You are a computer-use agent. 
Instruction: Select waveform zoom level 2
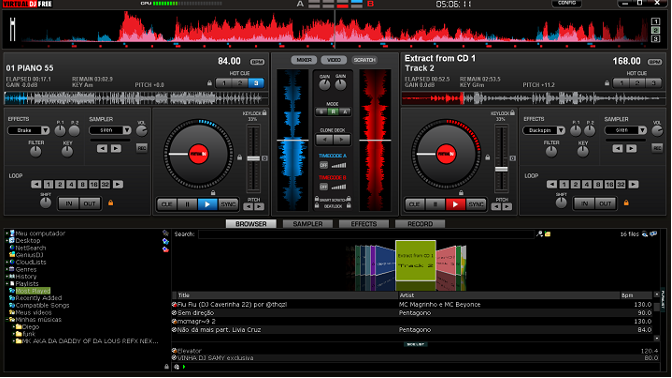coord(655,30)
